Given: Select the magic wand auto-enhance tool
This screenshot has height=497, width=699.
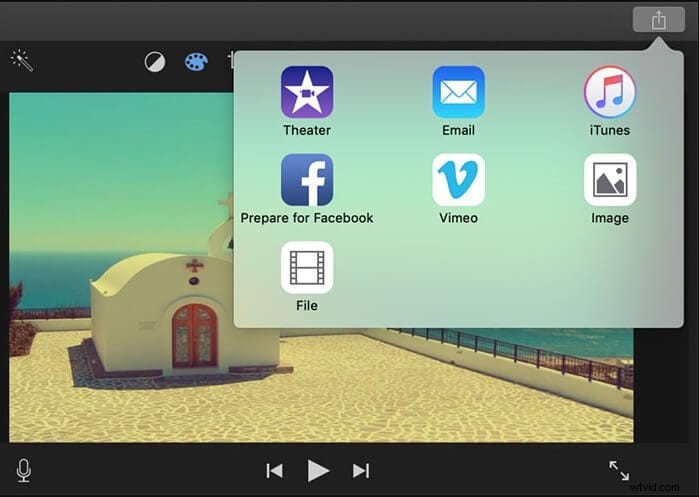Looking at the screenshot, I should (x=22, y=60).
